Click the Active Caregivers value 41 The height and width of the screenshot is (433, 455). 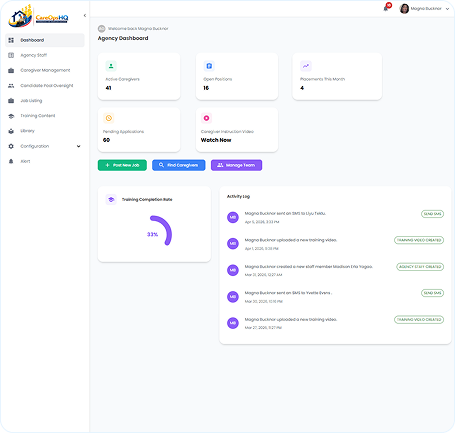tap(108, 88)
